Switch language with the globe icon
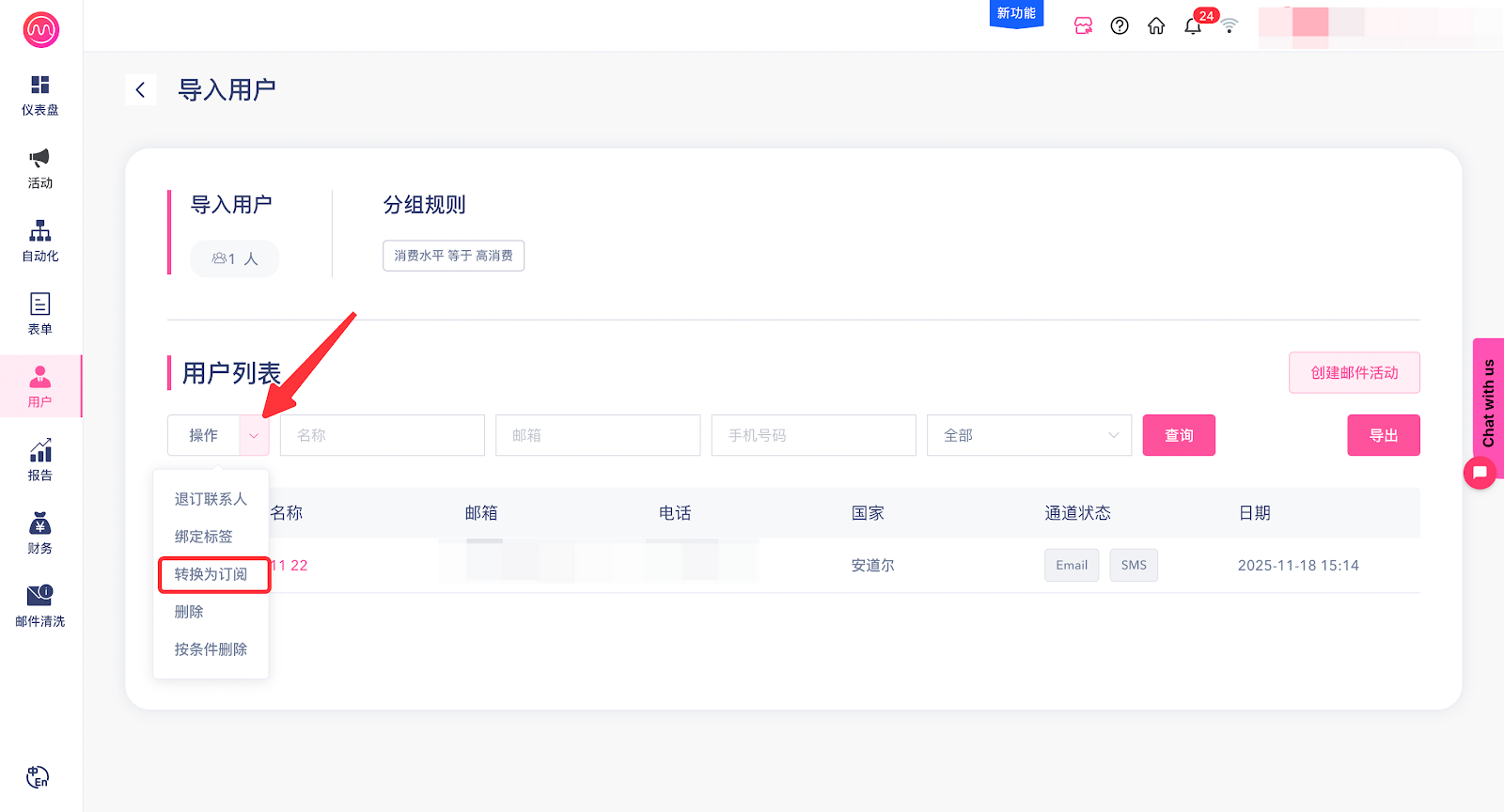Viewport: 1504px width, 812px height. click(x=38, y=777)
